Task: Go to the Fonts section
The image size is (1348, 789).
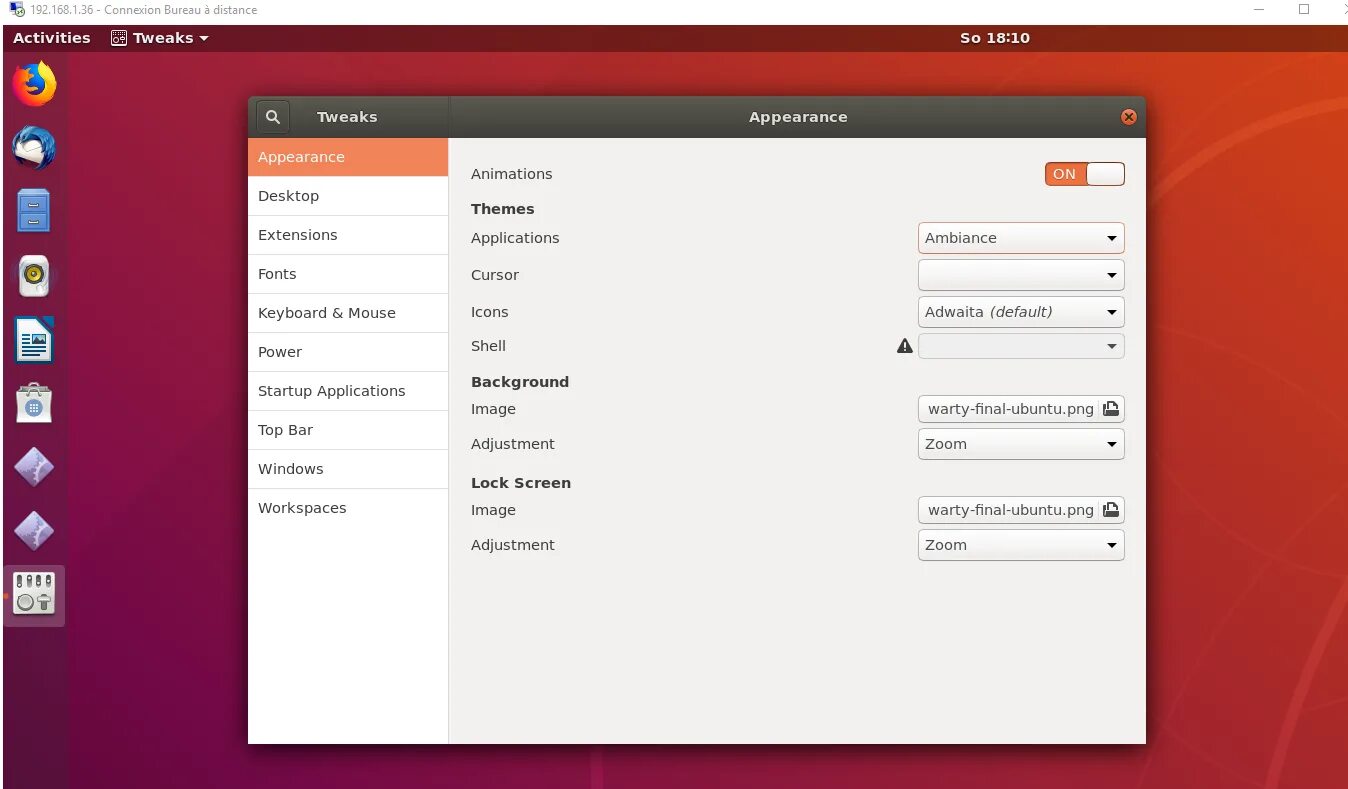Action: click(348, 274)
